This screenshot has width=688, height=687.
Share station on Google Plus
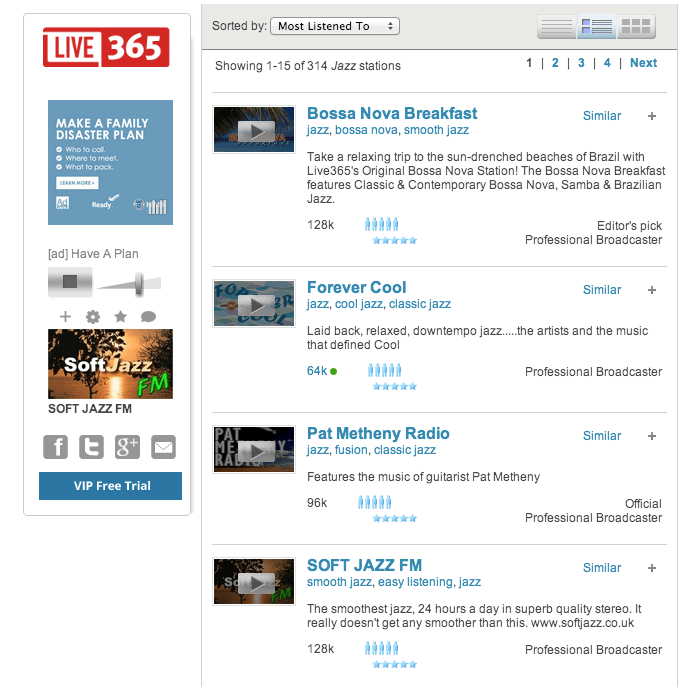(x=127, y=447)
